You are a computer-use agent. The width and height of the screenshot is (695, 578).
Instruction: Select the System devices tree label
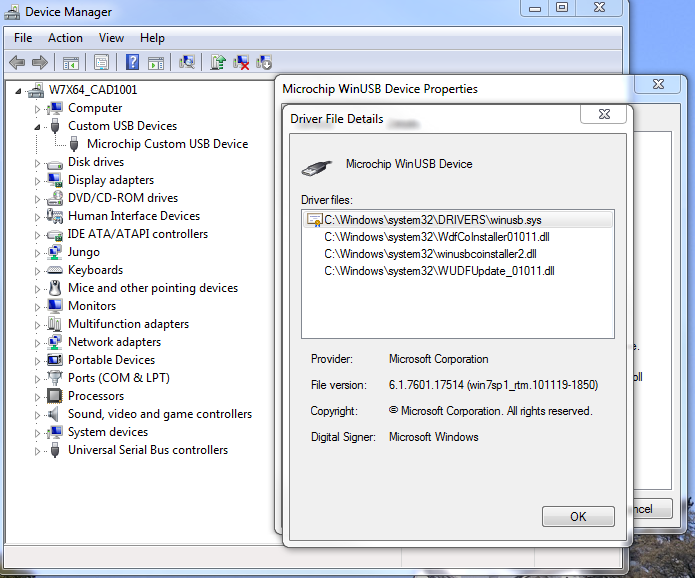(x=108, y=432)
